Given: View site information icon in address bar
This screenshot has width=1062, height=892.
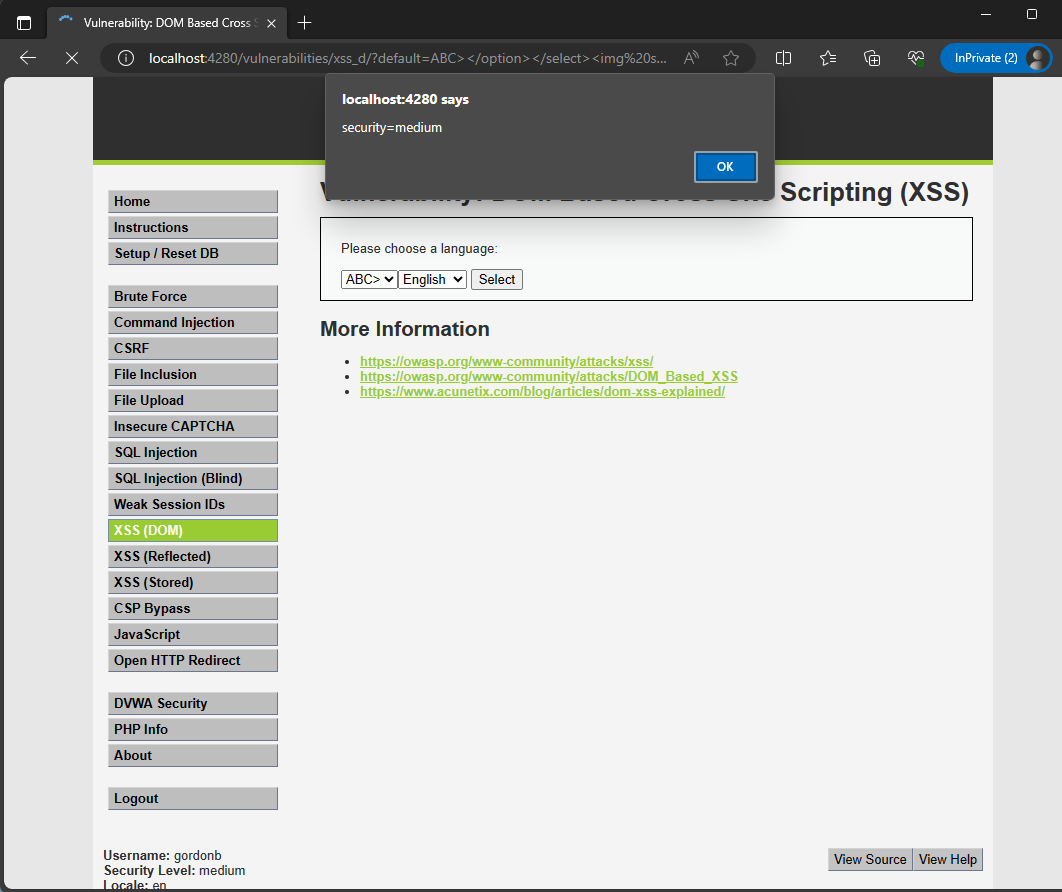Looking at the screenshot, I should coord(126,58).
